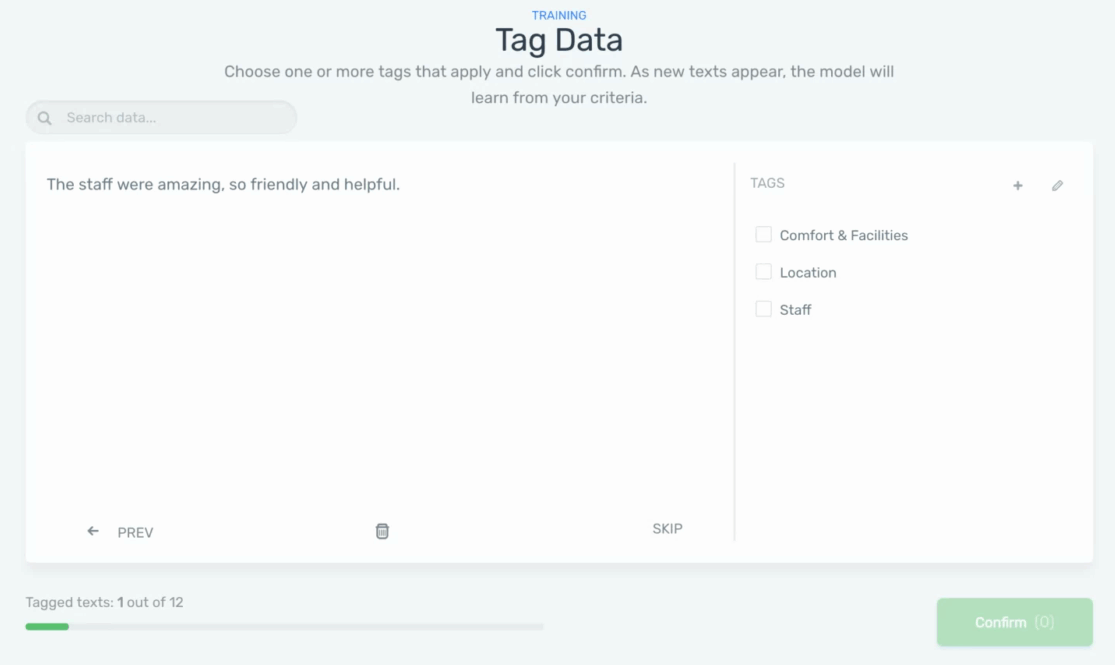The width and height of the screenshot is (1115, 665).
Task: Click the TRAINING label above the title
Action: coord(559,15)
